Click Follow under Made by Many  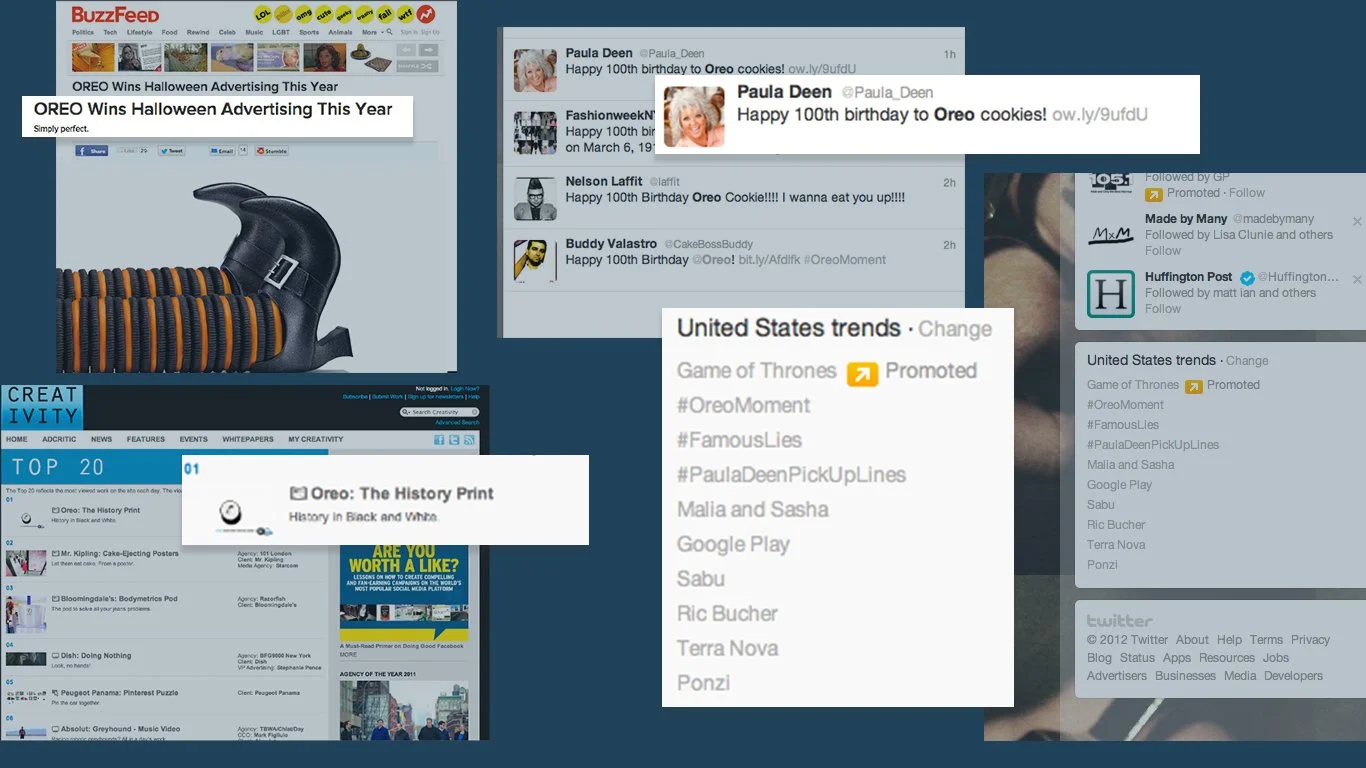coord(1163,251)
